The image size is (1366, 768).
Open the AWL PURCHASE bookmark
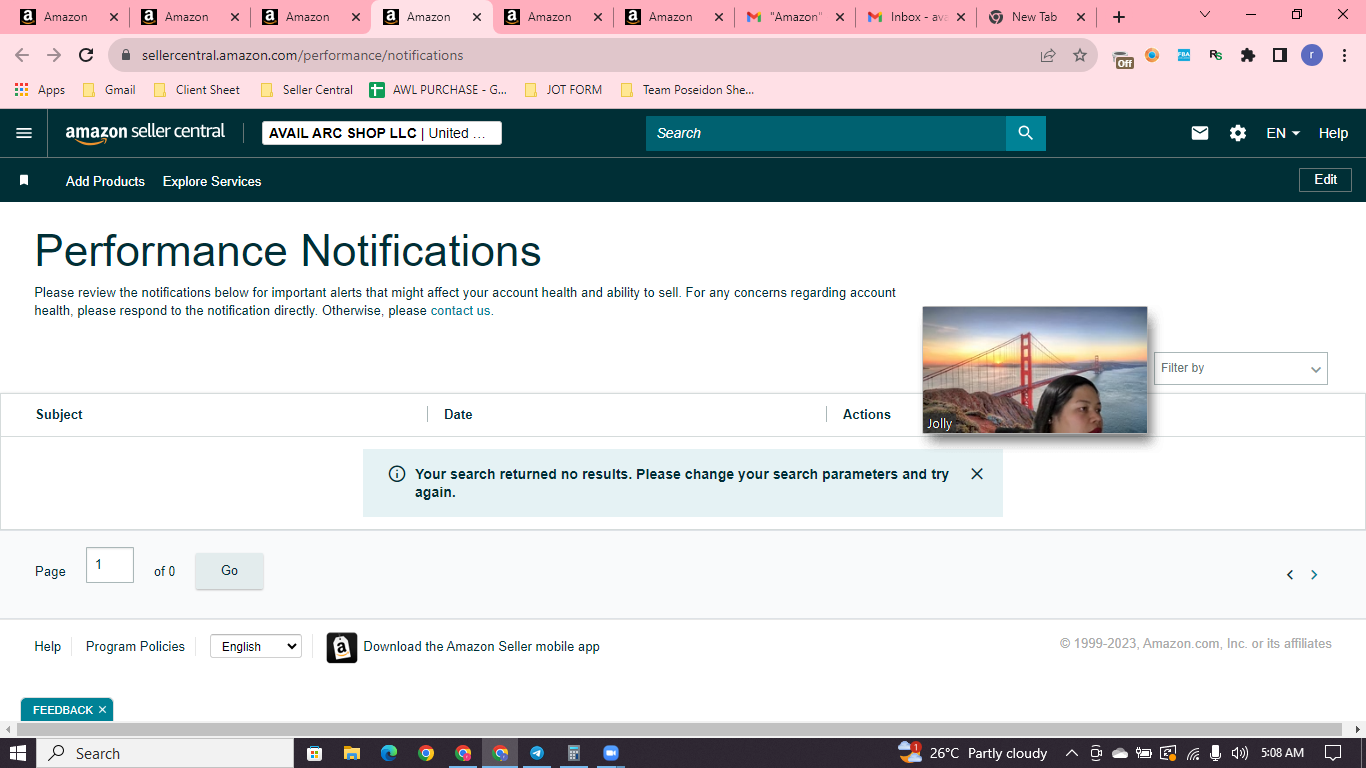438,90
